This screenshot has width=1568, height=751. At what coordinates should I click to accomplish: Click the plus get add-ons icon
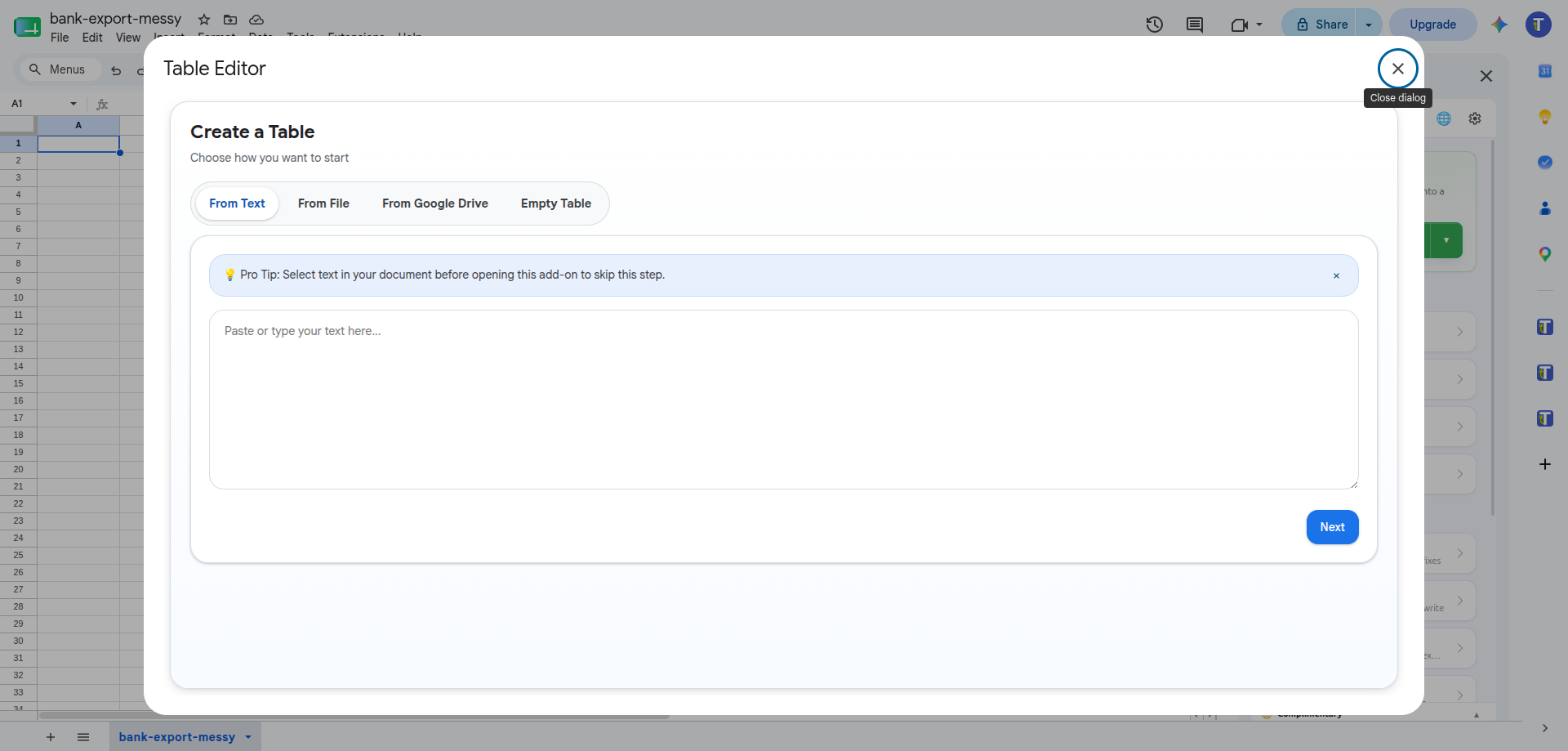tap(1545, 464)
